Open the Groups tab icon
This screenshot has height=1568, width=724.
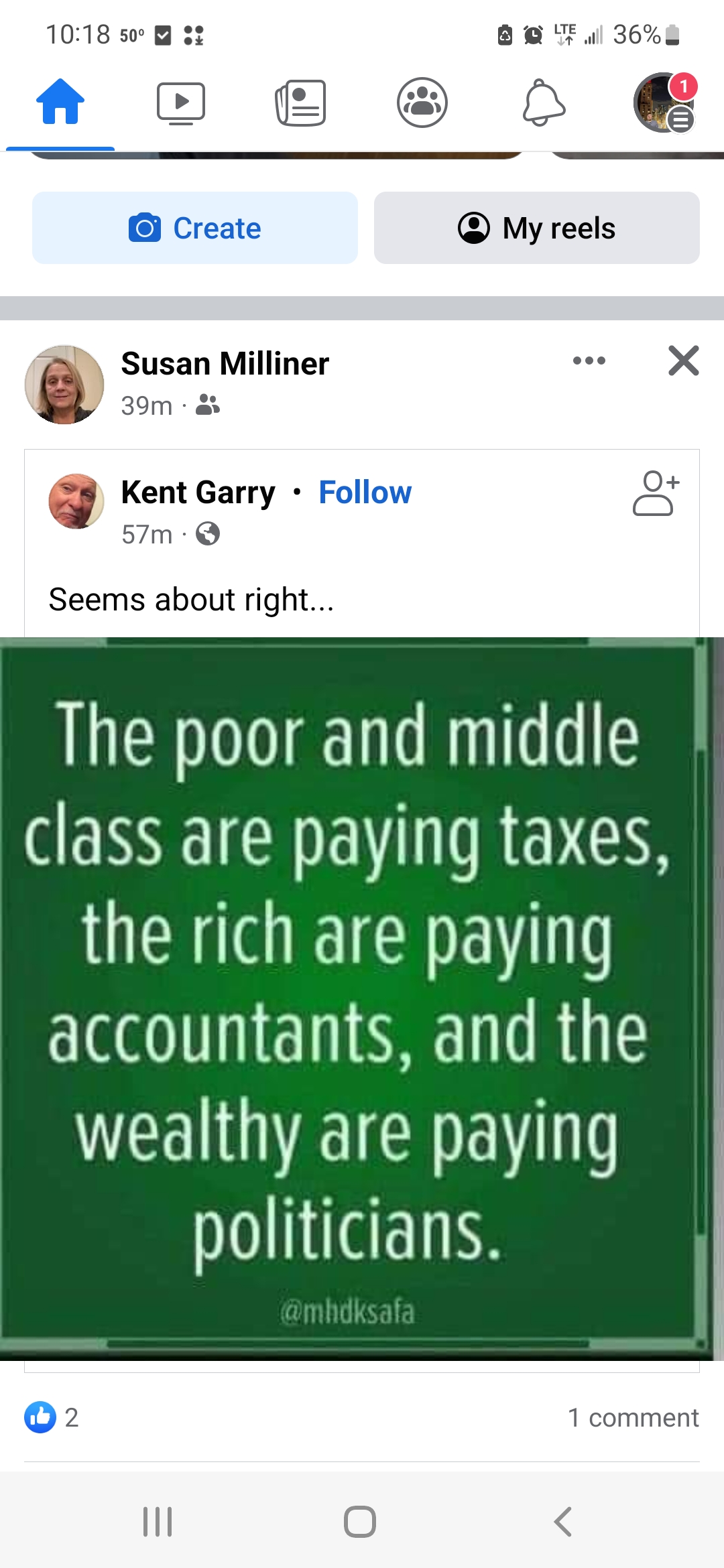[x=422, y=103]
